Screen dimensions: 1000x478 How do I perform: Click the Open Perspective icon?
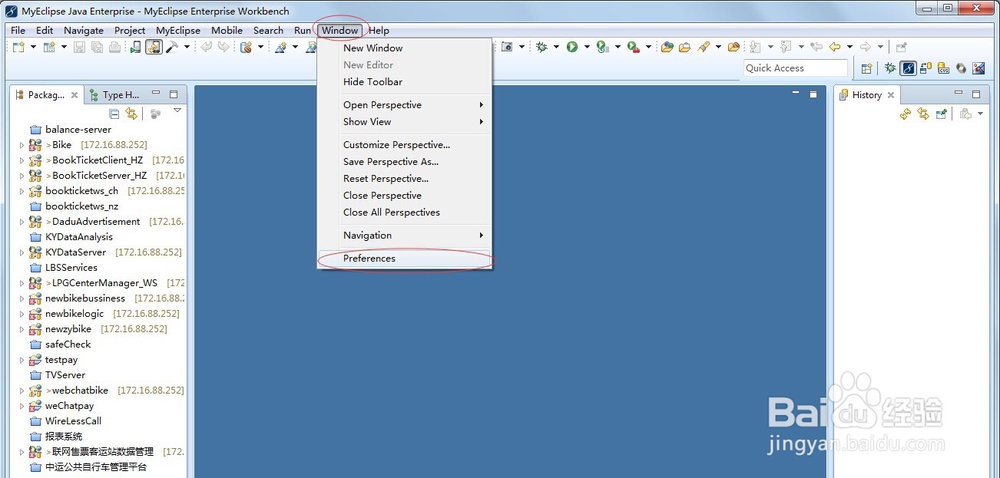click(866, 69)
